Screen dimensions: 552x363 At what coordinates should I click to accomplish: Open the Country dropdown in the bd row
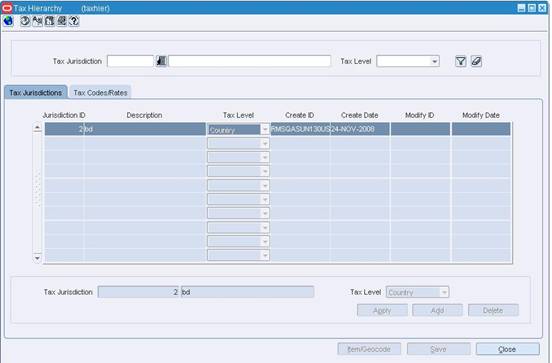point(265,130)
